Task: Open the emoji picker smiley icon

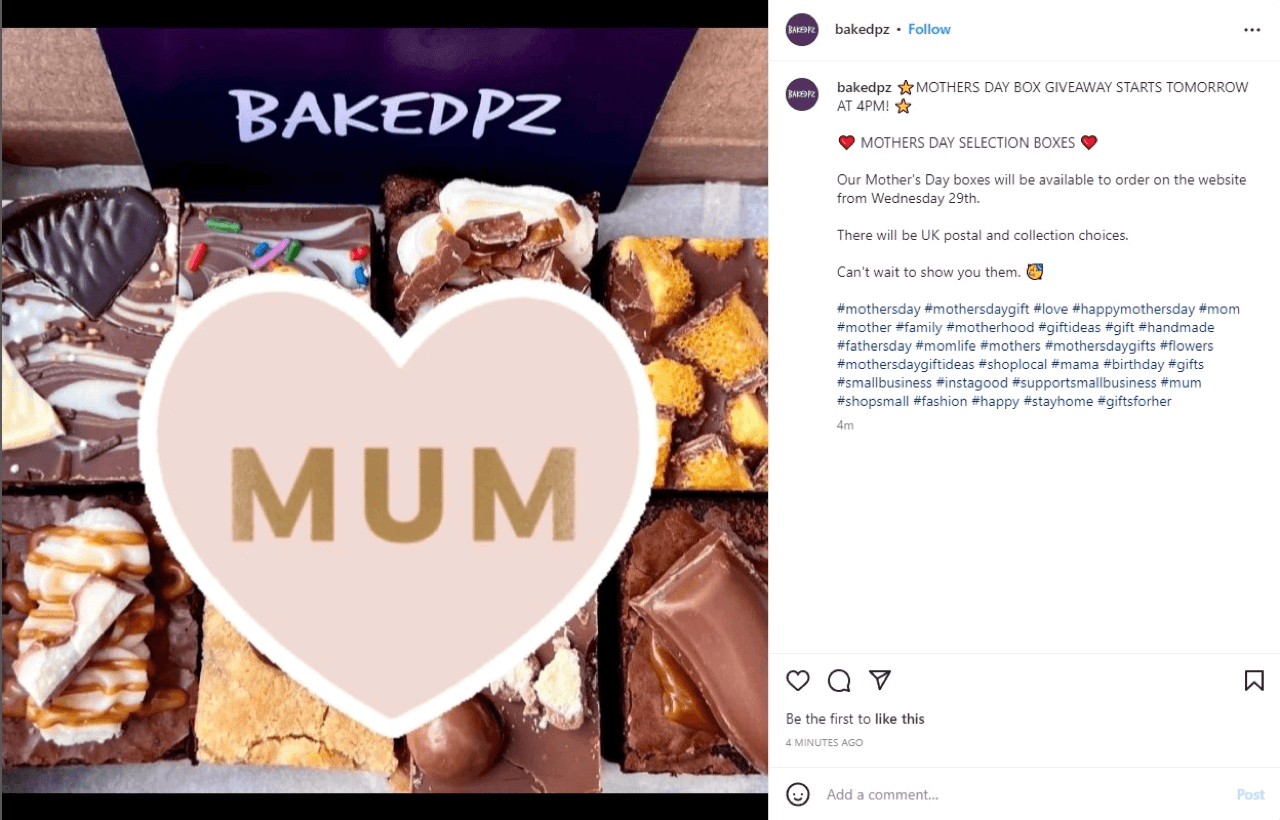Action: tap(798, 794)
